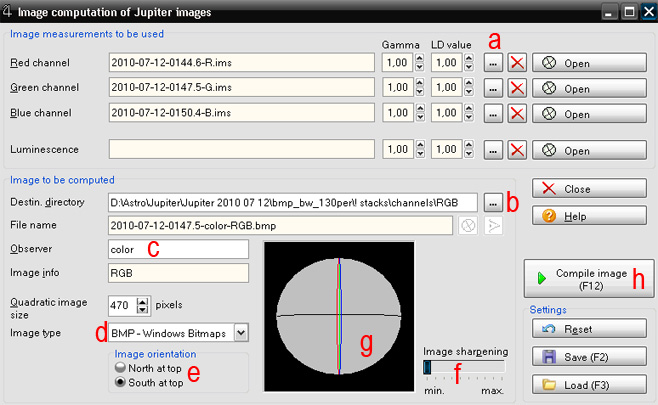The height and width of the screenshot is (405, 658).
Task: Click Compile image (F12) button
Action: [x=587, y=278]
